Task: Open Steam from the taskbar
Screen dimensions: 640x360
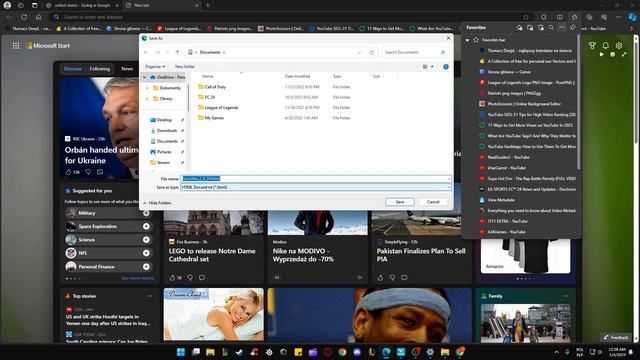Action: tap(239, 352)
